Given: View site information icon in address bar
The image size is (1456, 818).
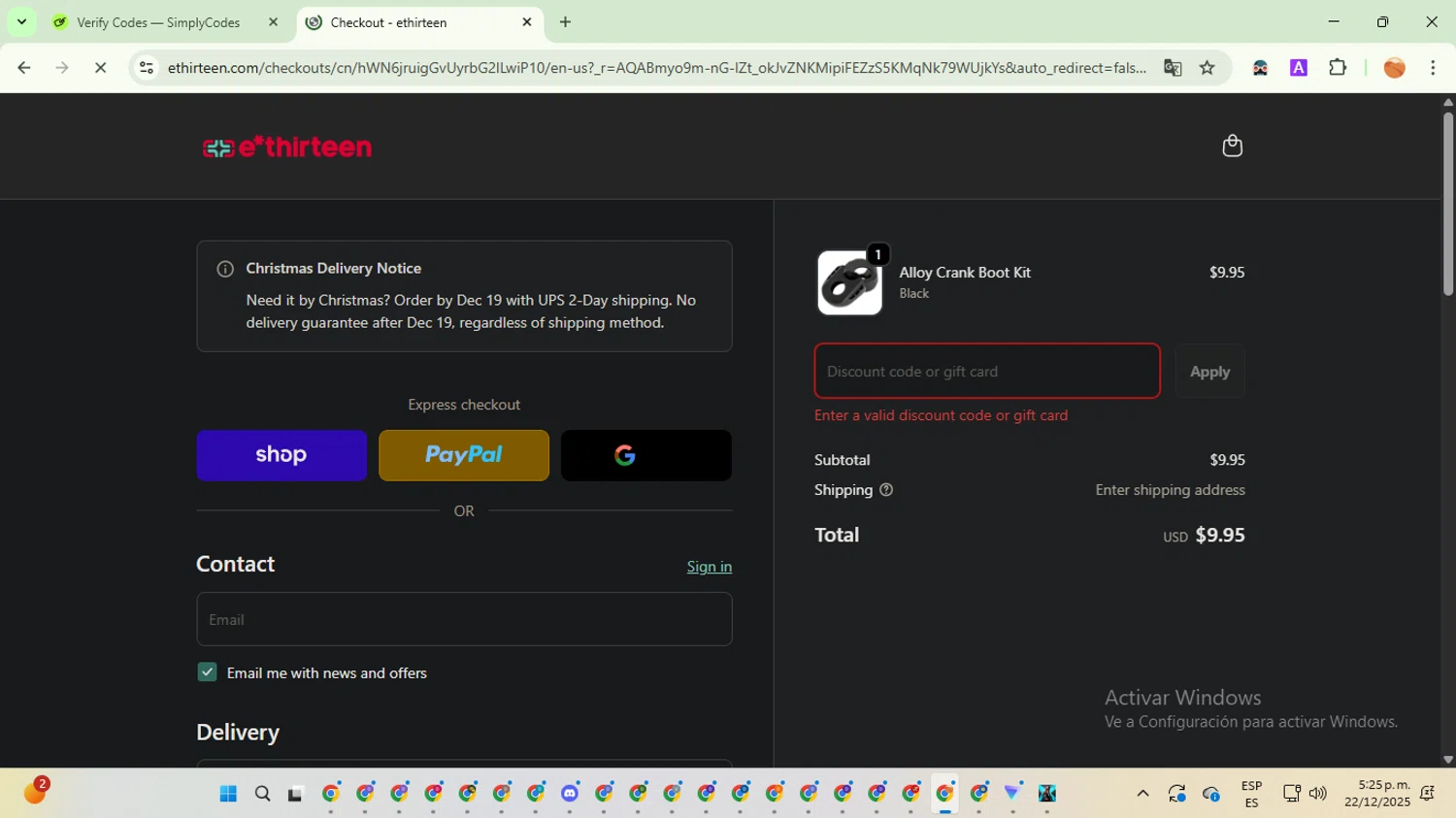Looking at the screenshot, I should (x=147, y=68).
